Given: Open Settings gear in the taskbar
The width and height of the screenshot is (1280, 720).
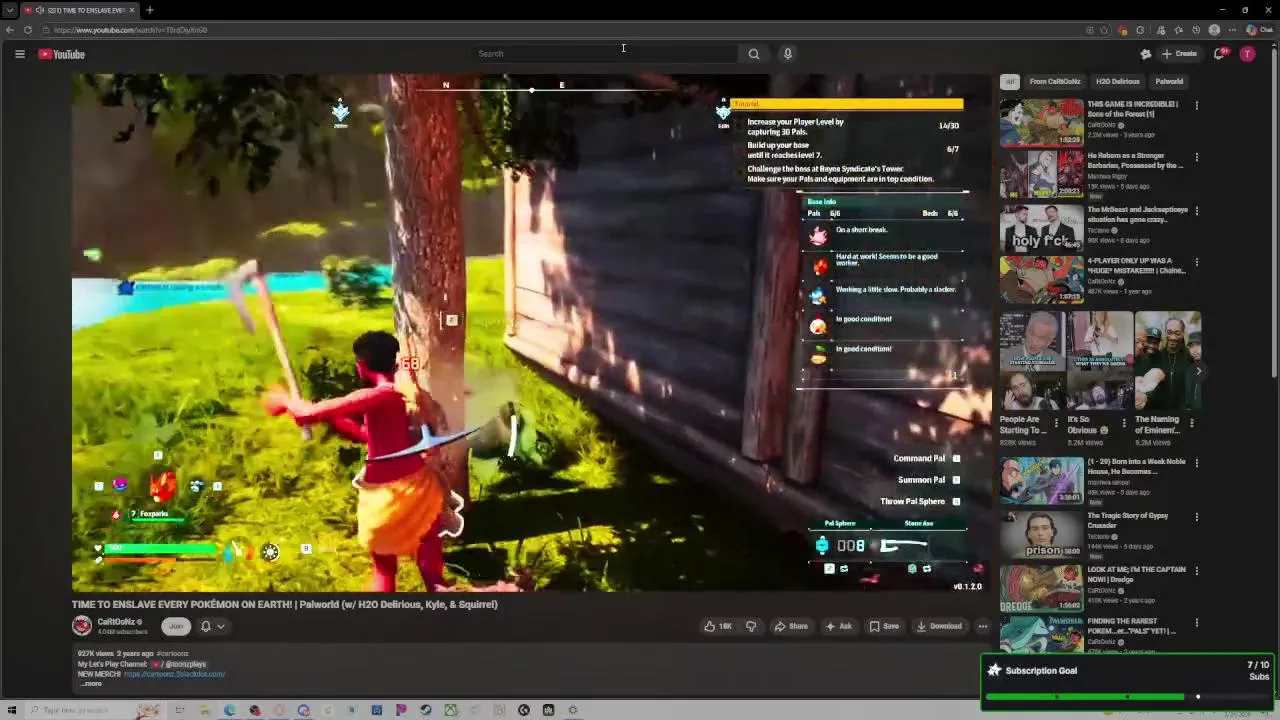Looking at the screenshot, I should click(573, 710).
